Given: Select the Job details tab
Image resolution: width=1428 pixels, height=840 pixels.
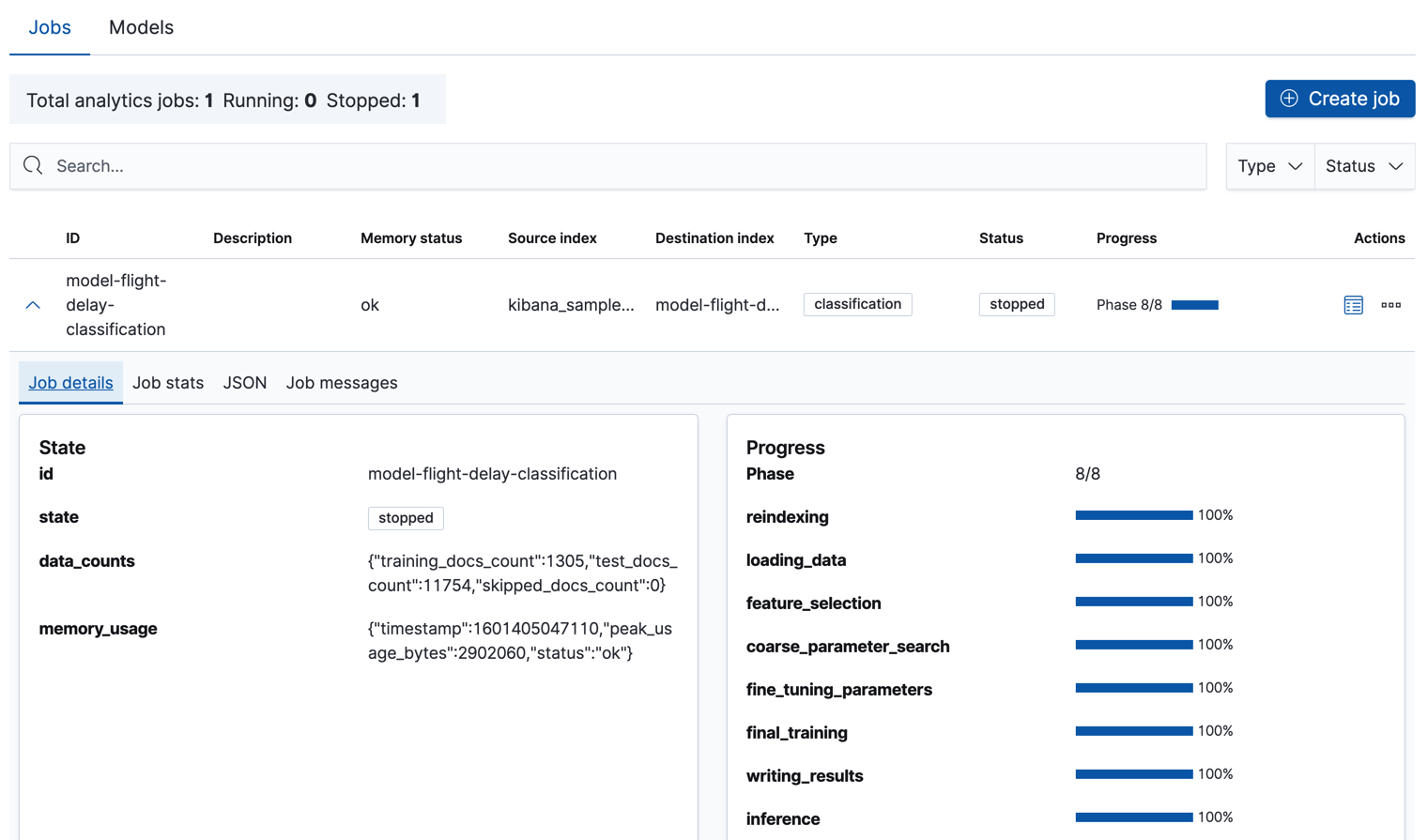Looking at the screenshot, I should click(x=70, y=382).
